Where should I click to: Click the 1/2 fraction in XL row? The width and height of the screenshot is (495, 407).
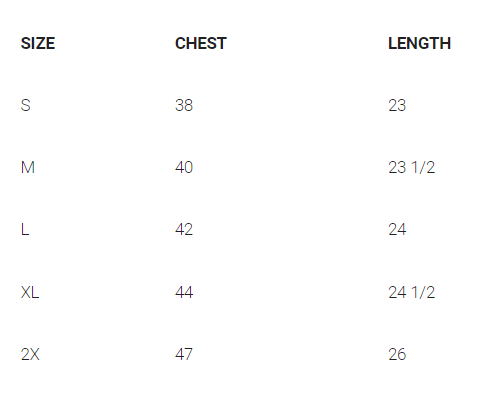(x=423, y=292)
